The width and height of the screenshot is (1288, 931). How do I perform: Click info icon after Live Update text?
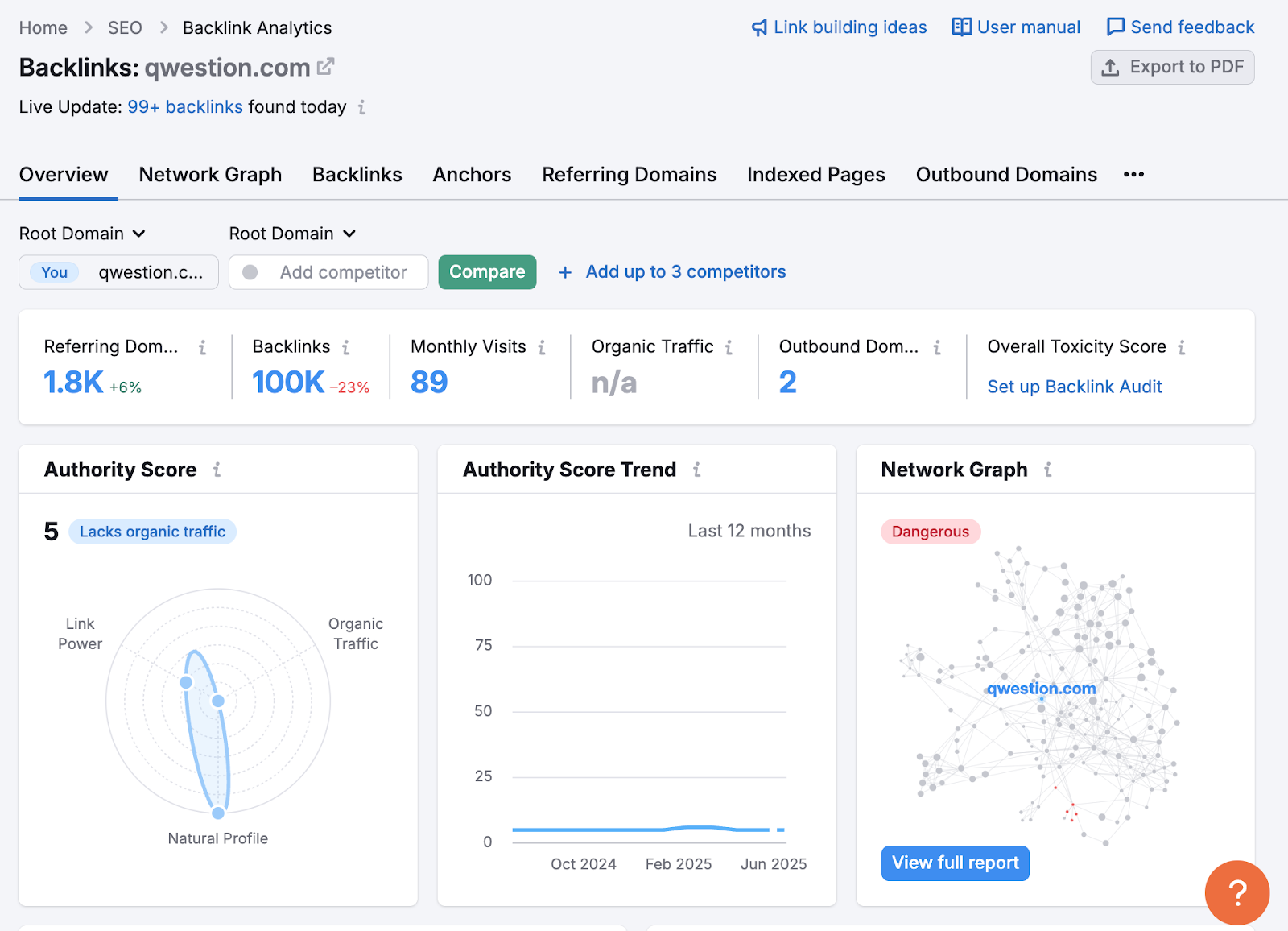361,107
